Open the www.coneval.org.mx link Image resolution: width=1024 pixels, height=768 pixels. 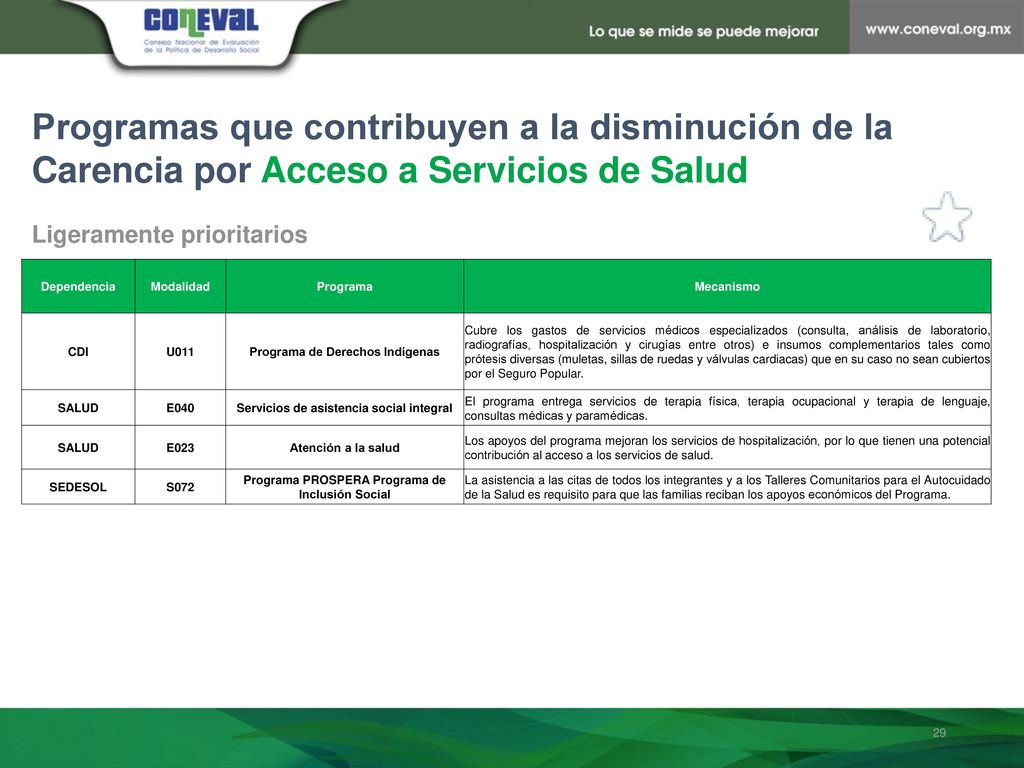(938, 29)
